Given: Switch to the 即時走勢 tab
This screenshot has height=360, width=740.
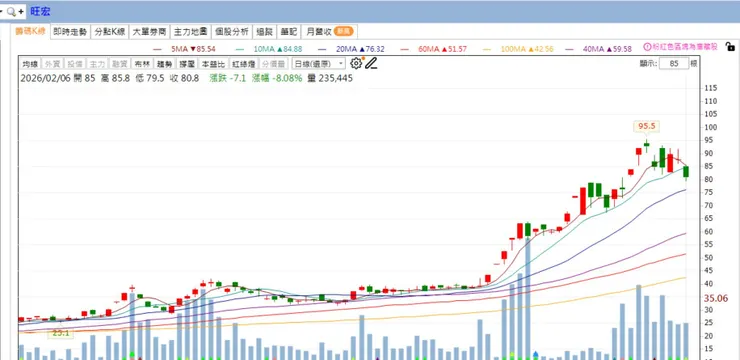Looking at the screenshot, I should coord(70,32).
